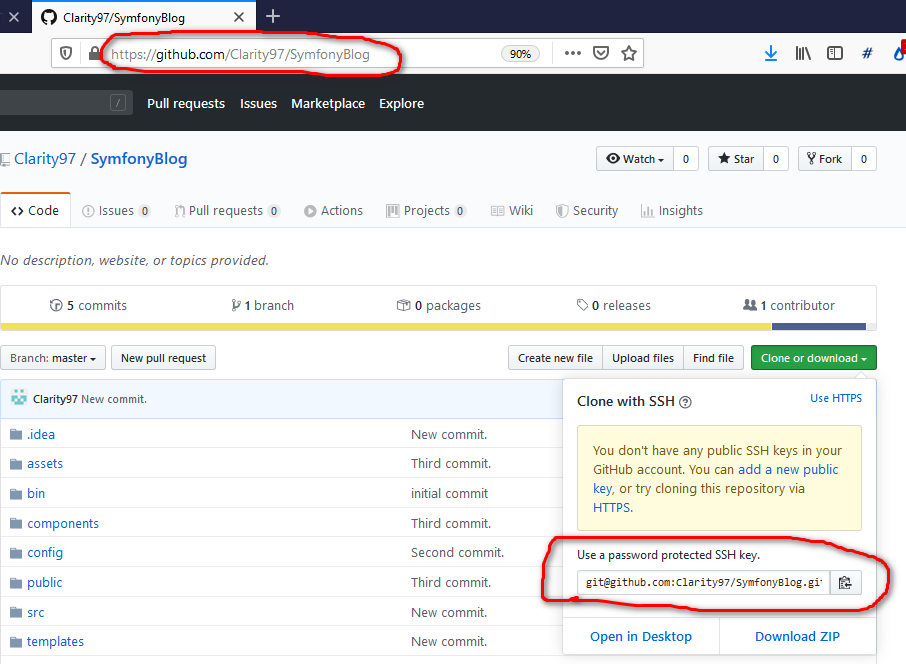
Task: Switch to repository Pull requests tab
Action: click(227, 211)
